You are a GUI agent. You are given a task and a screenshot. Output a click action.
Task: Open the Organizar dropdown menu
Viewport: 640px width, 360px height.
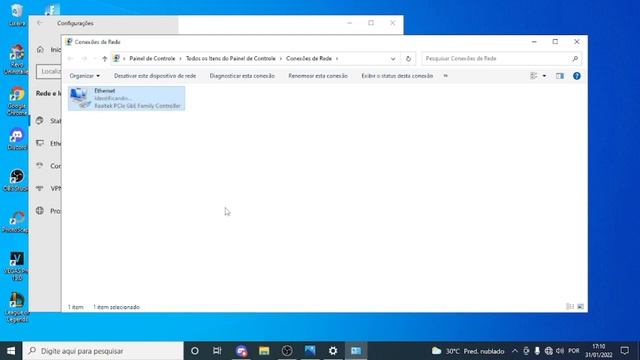(84, 76)
